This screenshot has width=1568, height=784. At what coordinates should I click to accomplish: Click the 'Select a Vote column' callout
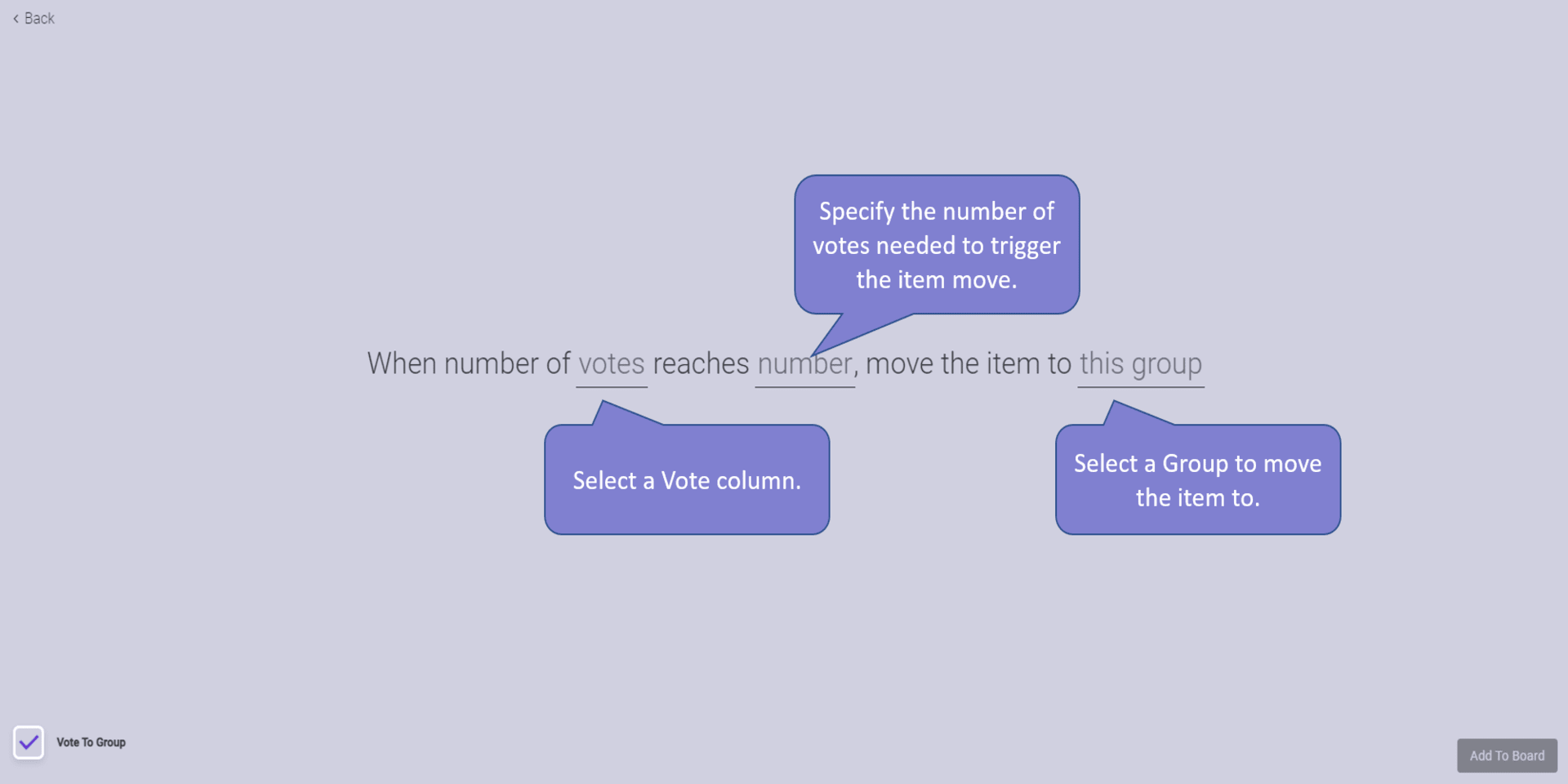coord(687,479)
